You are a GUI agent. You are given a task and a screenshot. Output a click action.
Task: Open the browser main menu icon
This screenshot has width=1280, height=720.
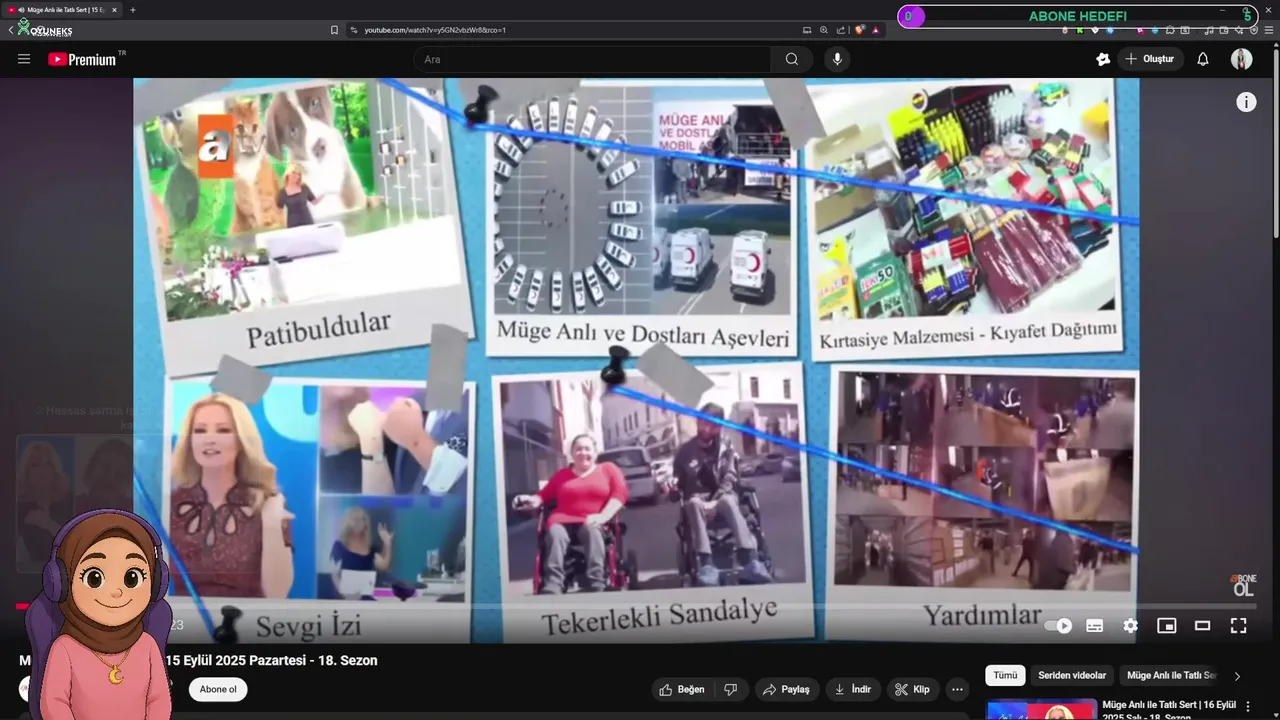click(1269, 30)
